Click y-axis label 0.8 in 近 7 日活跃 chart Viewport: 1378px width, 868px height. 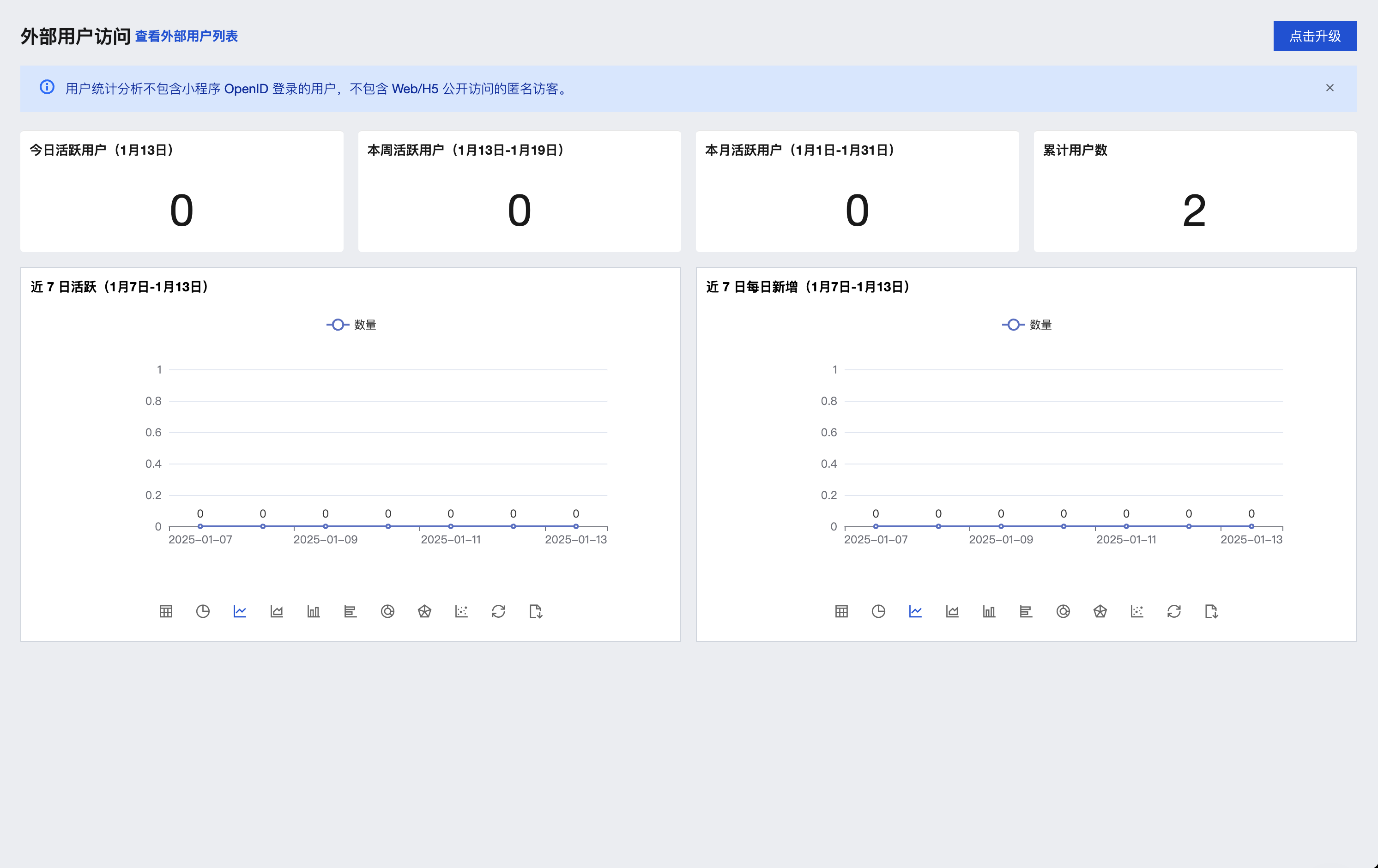pyautogui.click(x=153, y=401)
